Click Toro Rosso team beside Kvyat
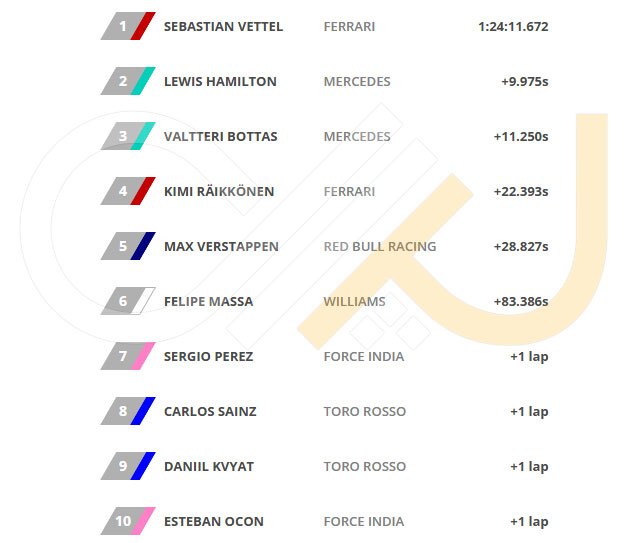637x543 pixels. pyautogui.click(x=365, y=467)
